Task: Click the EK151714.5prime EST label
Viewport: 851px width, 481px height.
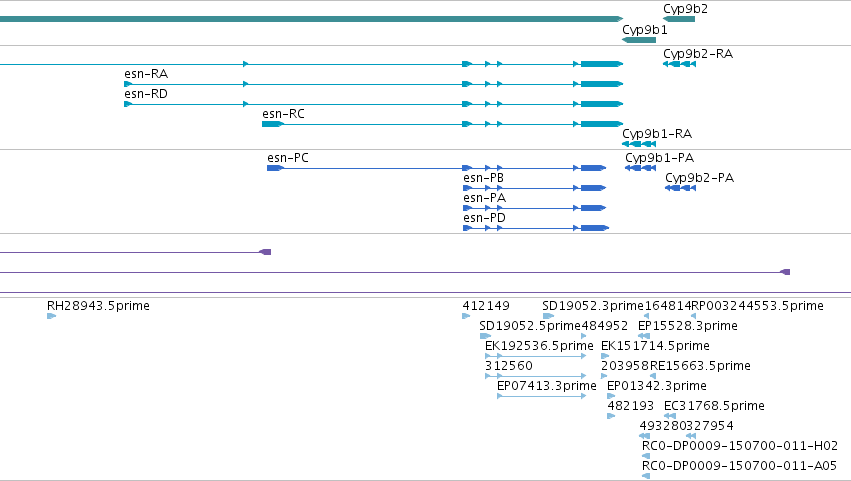Action: pos(655,346)
